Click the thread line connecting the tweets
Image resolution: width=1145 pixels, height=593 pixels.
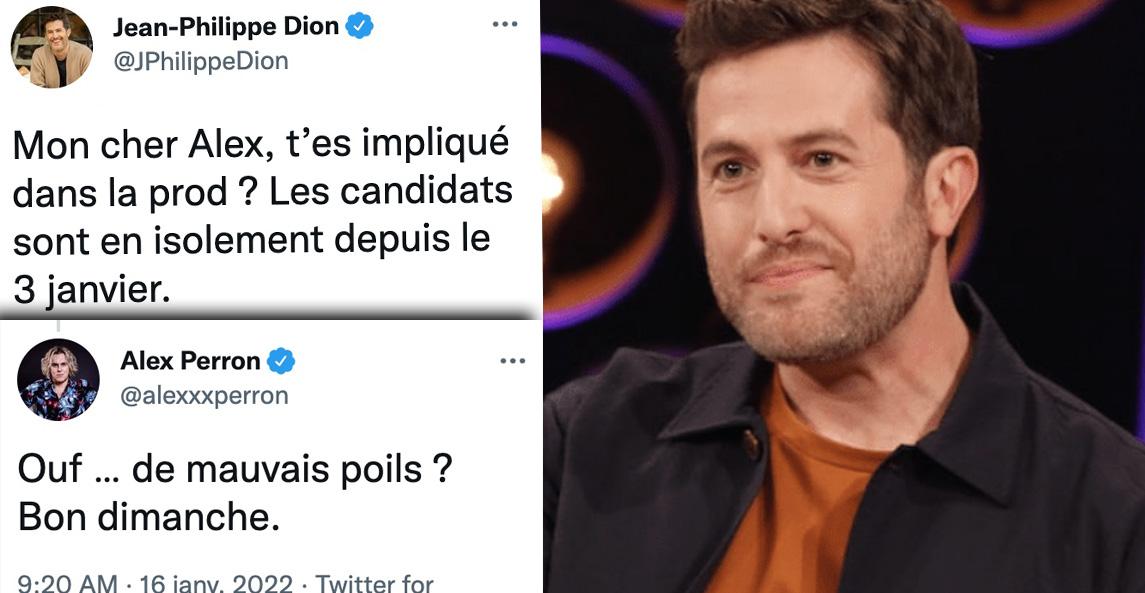pyautogui.click(x=58, y=326)
